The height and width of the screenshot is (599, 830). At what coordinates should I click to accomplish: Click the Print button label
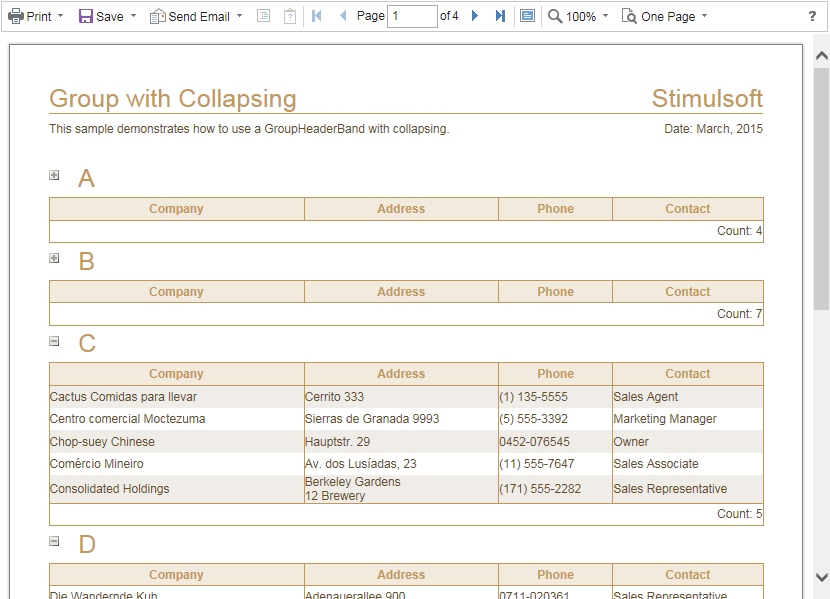[39, 16]
